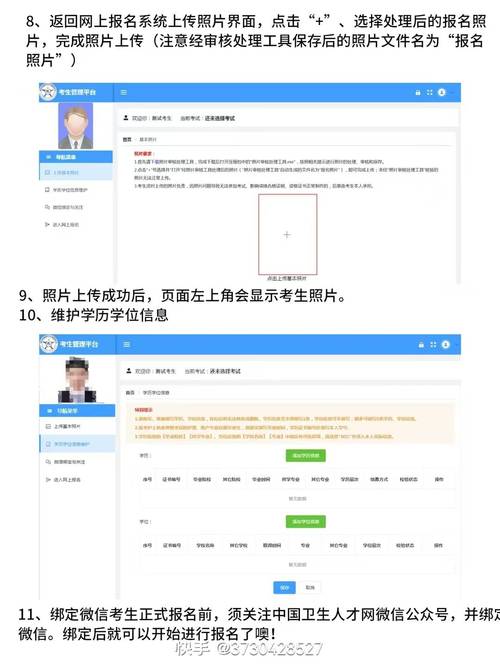The height and width of the screenshot is (667, 500).
Task: Click hamburger menu icon in education info screenshot
Action: tap(126, 344)
